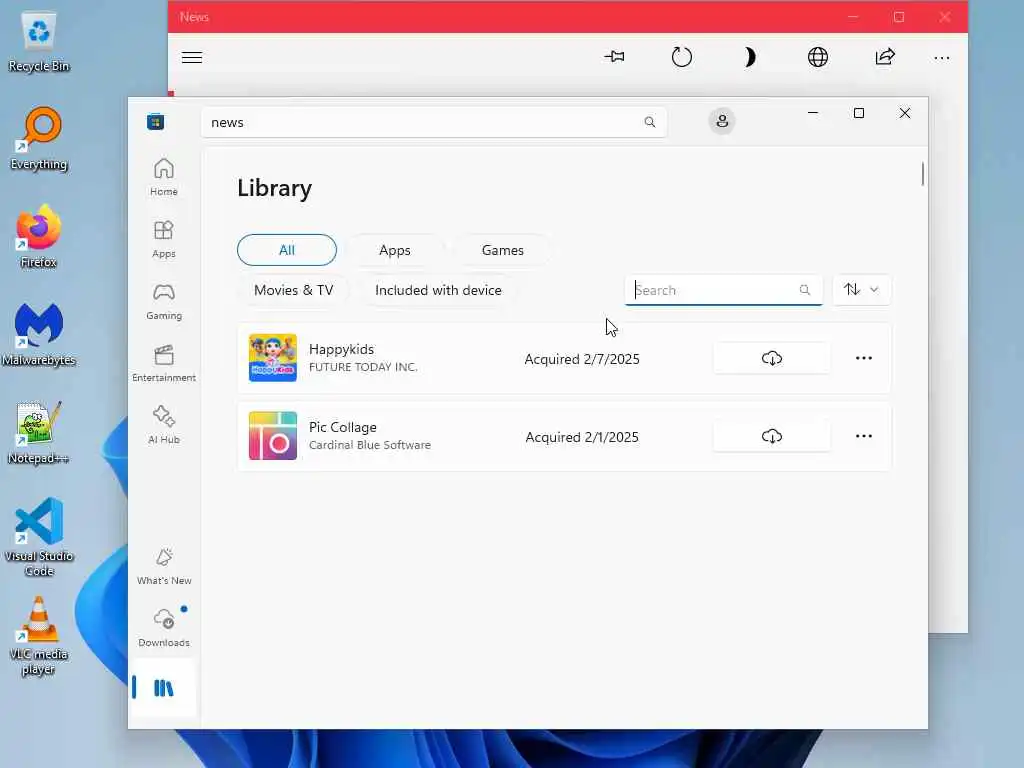Open the Home section in Store sidebar
Viewport: 1024px width, 768px height.
click(x=163, y=176)
